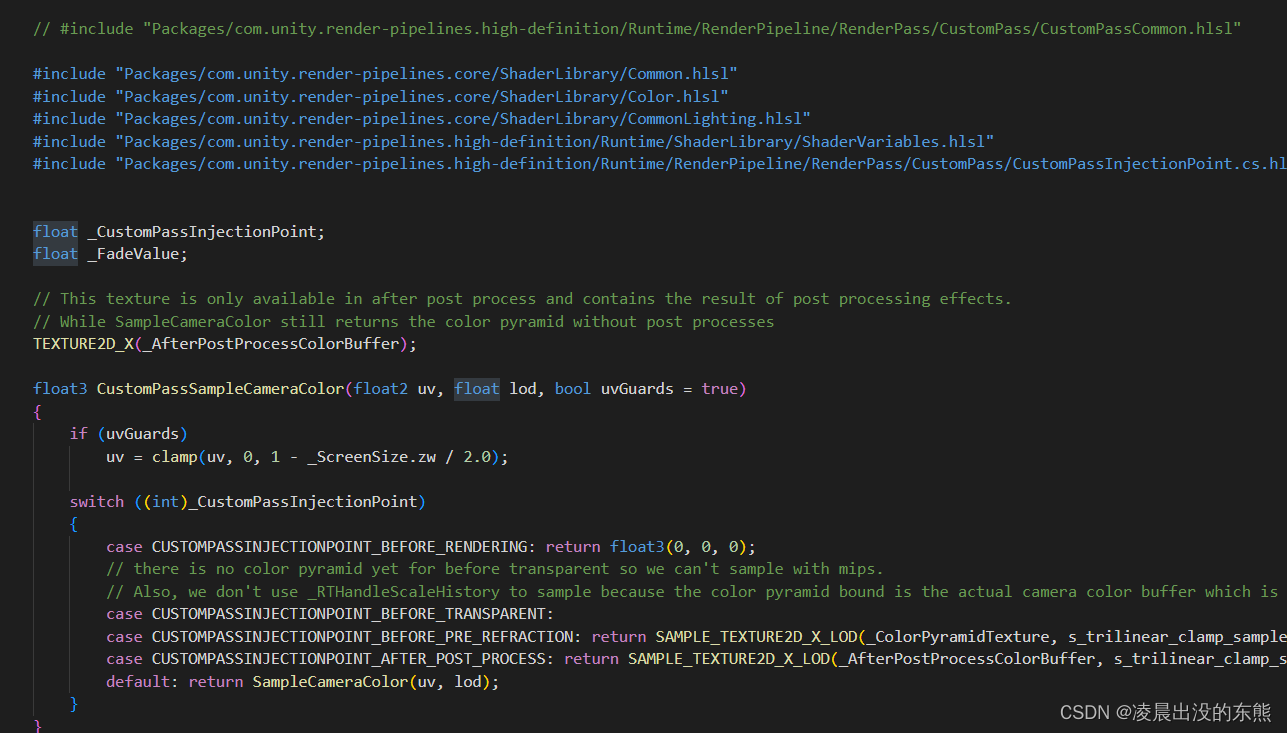
Task: Click the CUSTOMPASSINJECTIONPOINT_BEFORE_PRE_REFRACTION case line
Action: tap(696, 637)
